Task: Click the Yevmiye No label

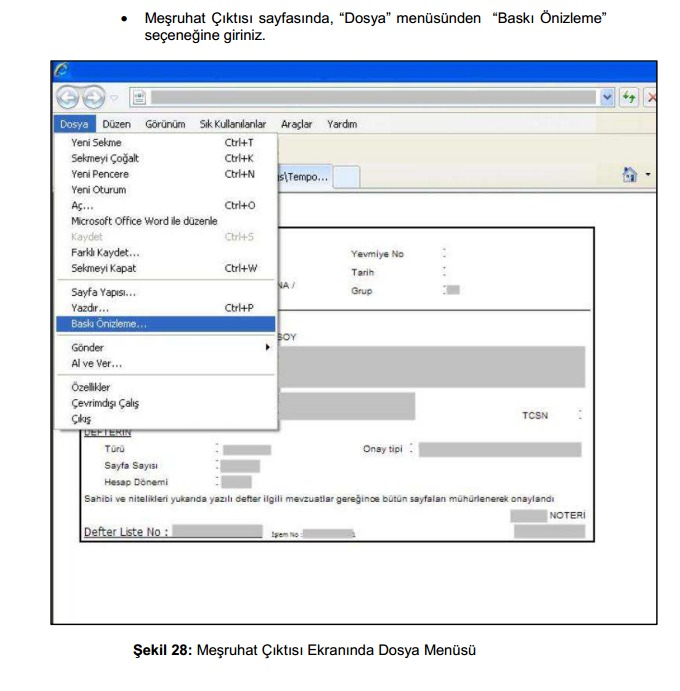Action: click(x=377, y=254)
